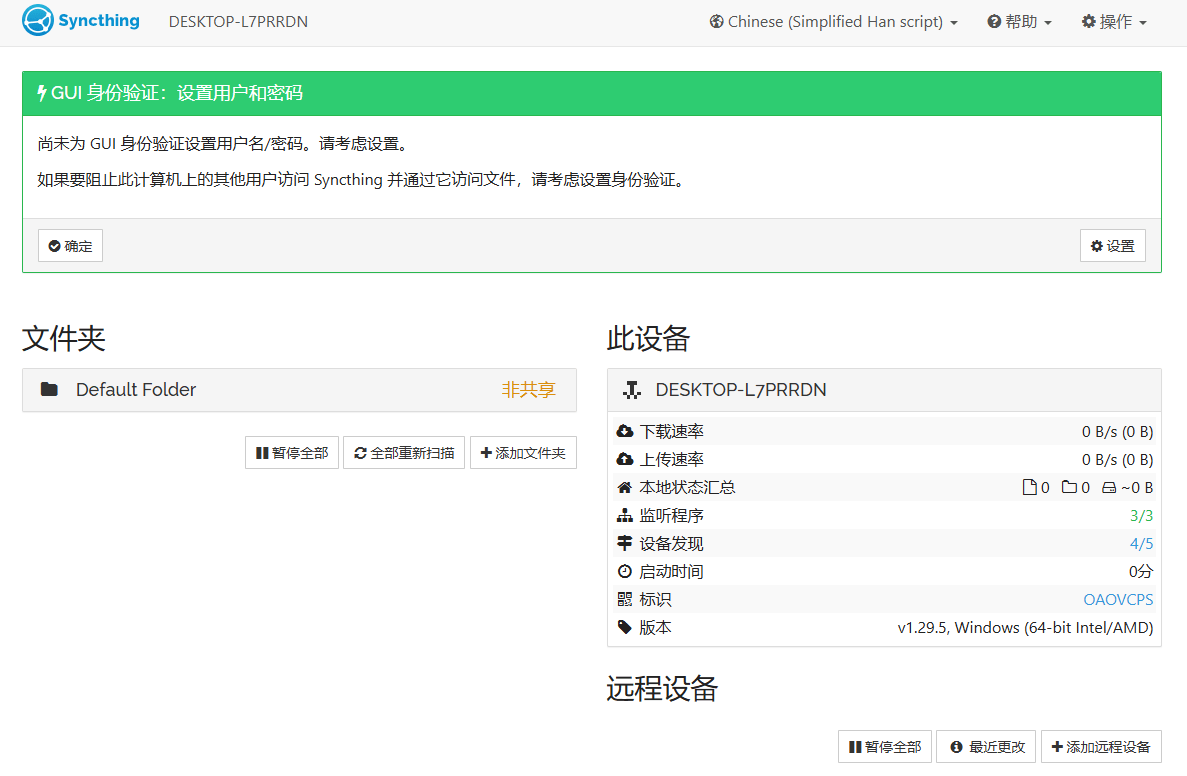The width and height of the screenshot is (1187, 776).
Task: Click the download rate cloud icon
Action: coord(625,431)
